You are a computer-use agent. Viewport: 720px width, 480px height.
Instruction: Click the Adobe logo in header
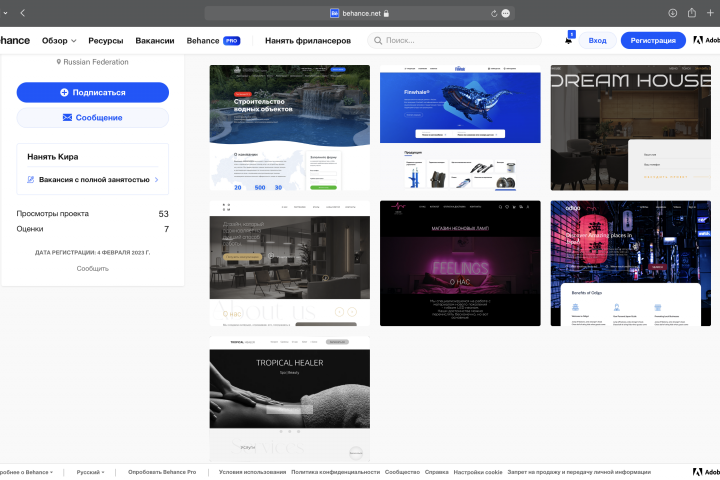click(x=698, y=40)
